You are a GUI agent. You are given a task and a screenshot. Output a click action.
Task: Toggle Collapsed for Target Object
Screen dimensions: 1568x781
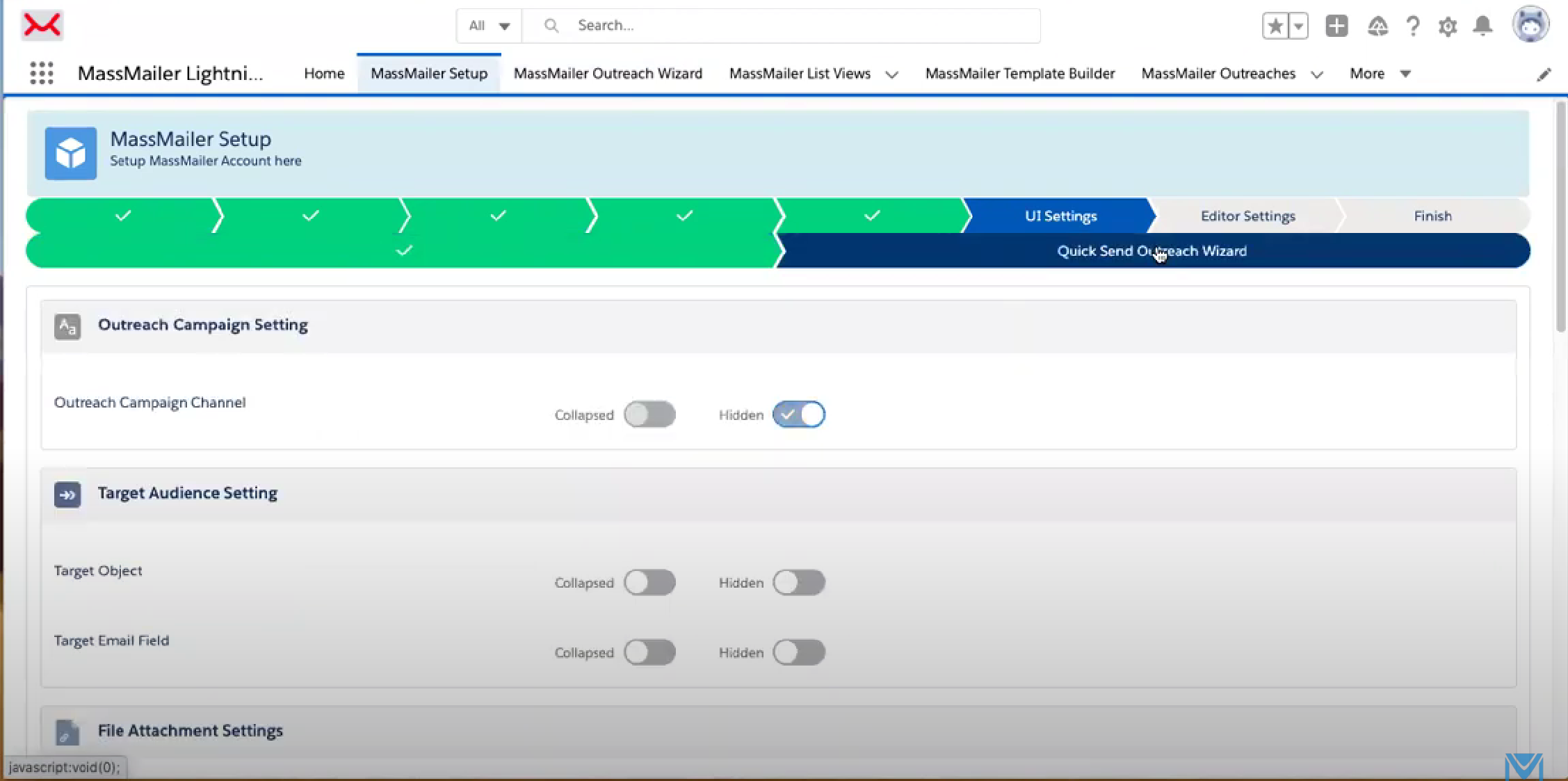pos(649,582)
